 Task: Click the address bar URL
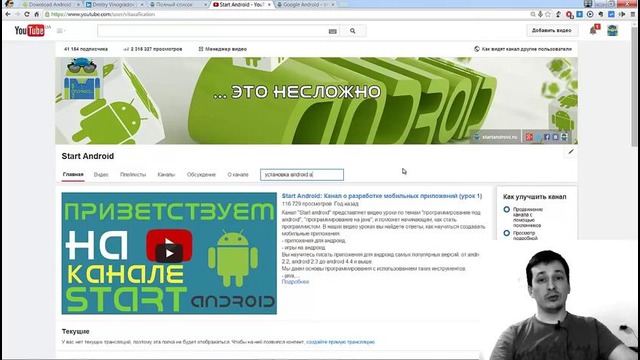coord(103,14)
